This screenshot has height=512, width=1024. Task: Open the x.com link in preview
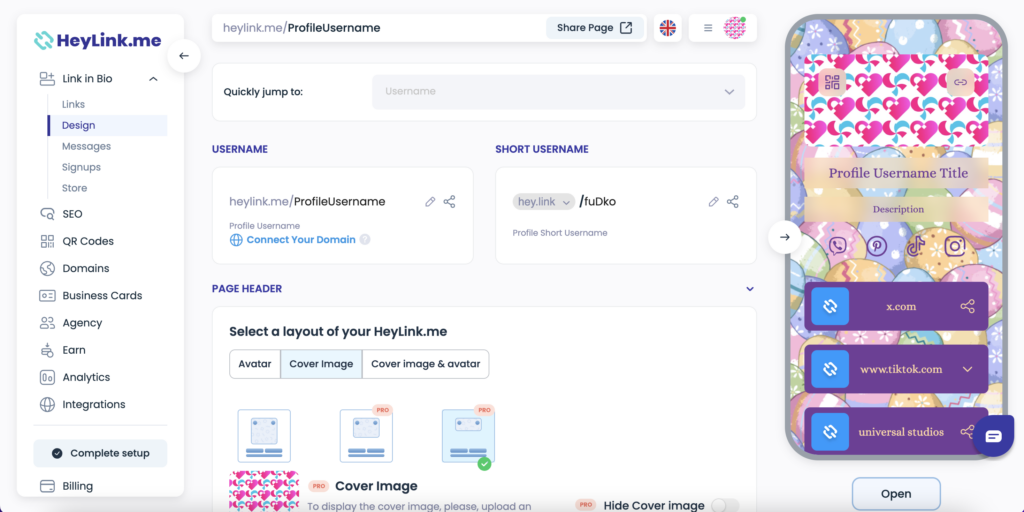point(896,306)
